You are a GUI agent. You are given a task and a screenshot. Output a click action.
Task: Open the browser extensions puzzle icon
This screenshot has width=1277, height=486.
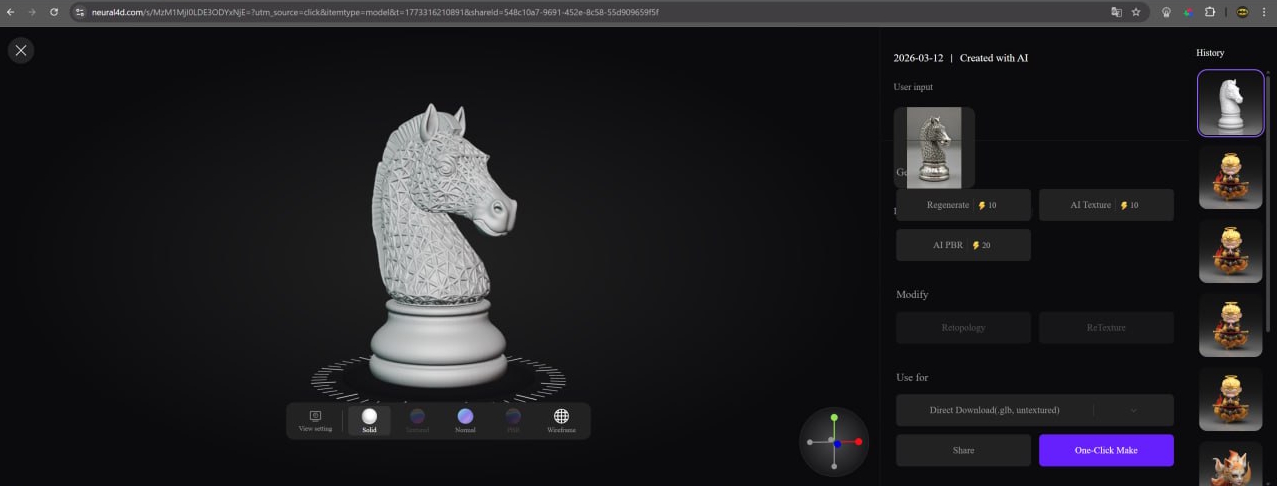click(x=1210, y=12)
